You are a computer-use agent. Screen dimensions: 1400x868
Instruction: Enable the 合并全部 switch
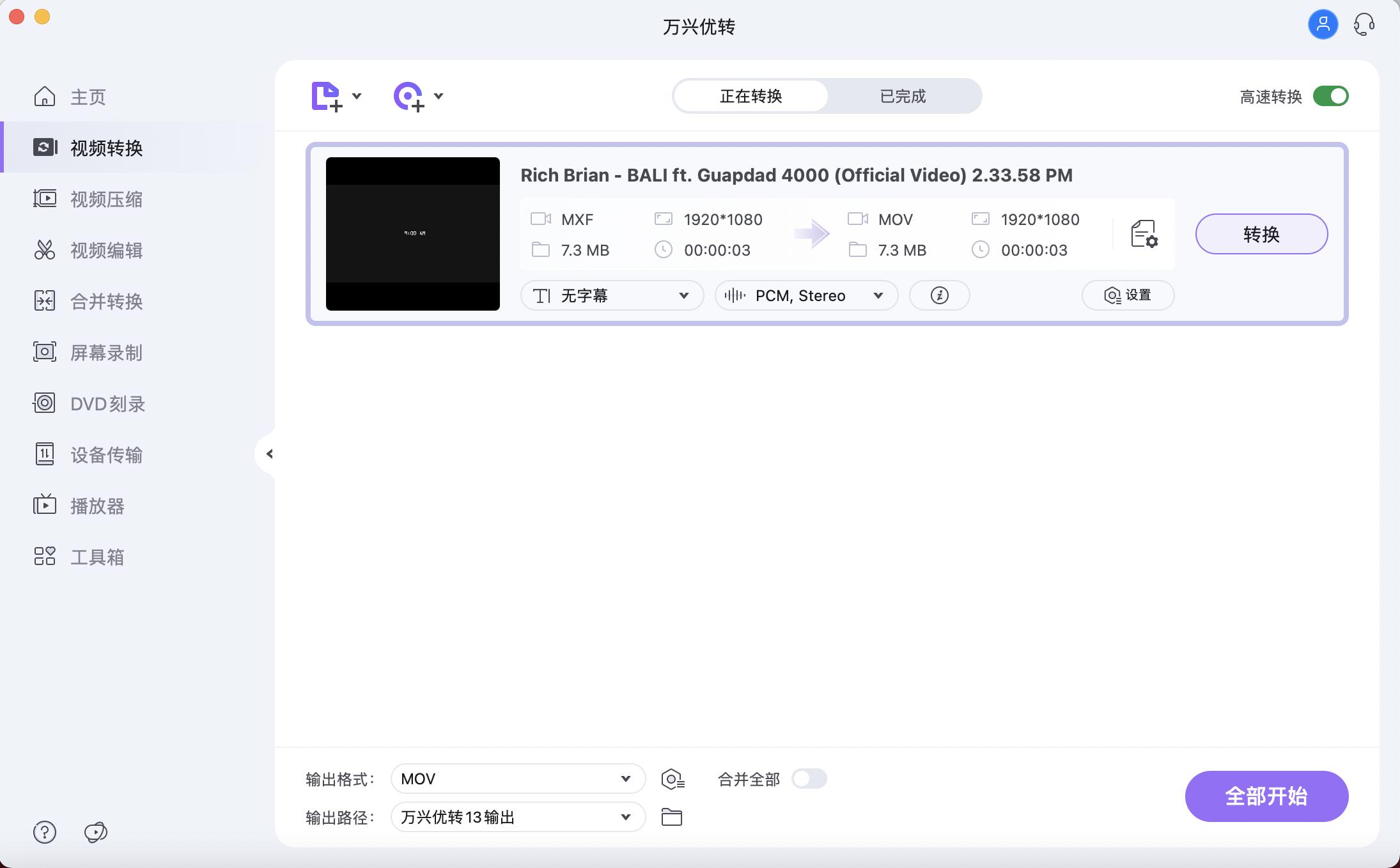(808, 779)
